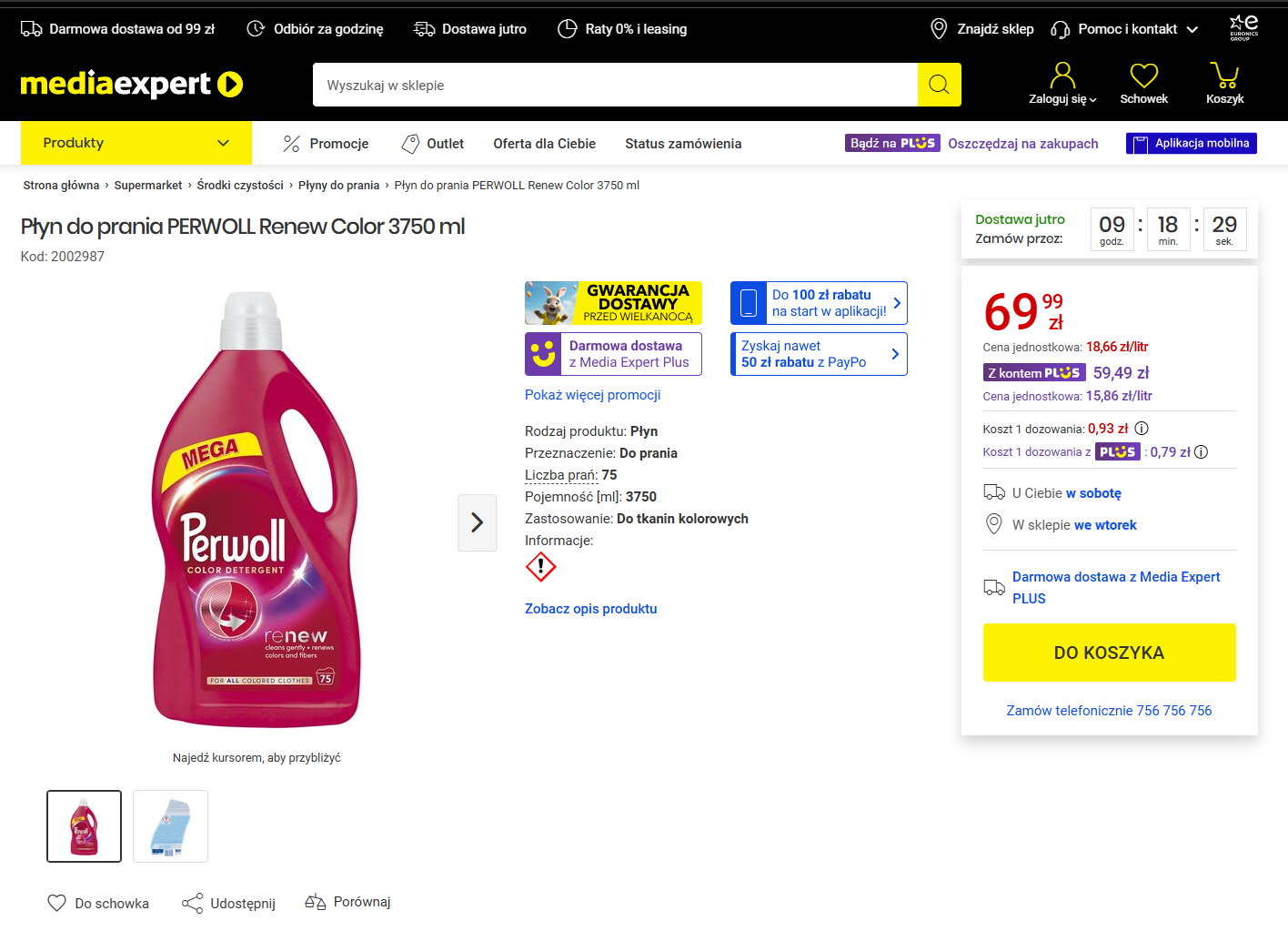Image resolution: width=1288 pixels, height=931 pixels.
Task: Show next product image with arrow
Action: (478, 522)
